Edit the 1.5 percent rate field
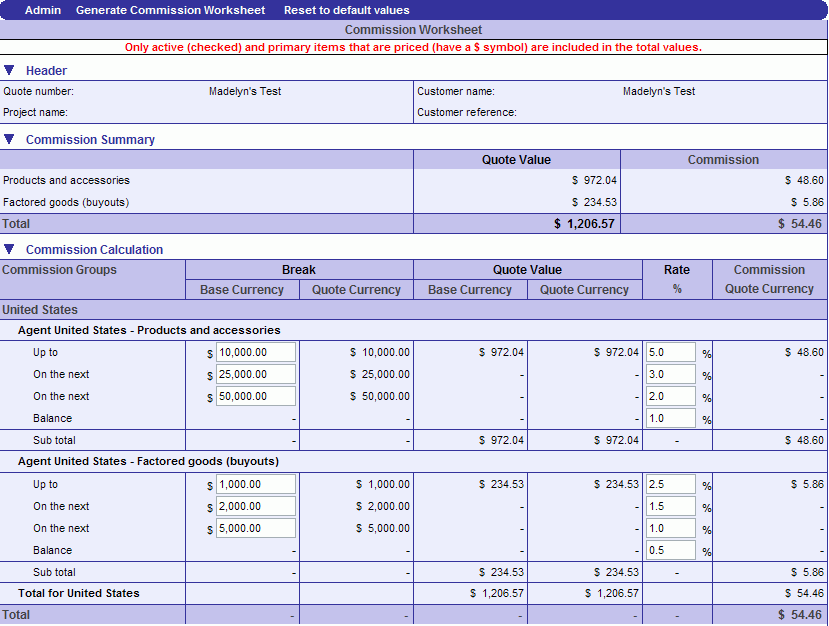829x626 pixels. click(x=670, y=506)
